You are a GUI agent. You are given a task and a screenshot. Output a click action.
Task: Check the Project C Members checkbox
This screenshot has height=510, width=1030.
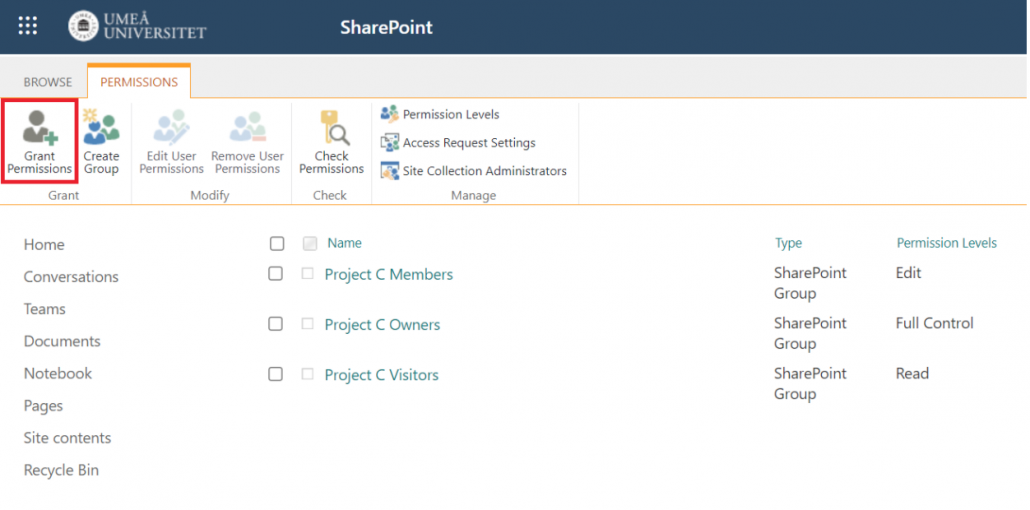pos(276,273)
